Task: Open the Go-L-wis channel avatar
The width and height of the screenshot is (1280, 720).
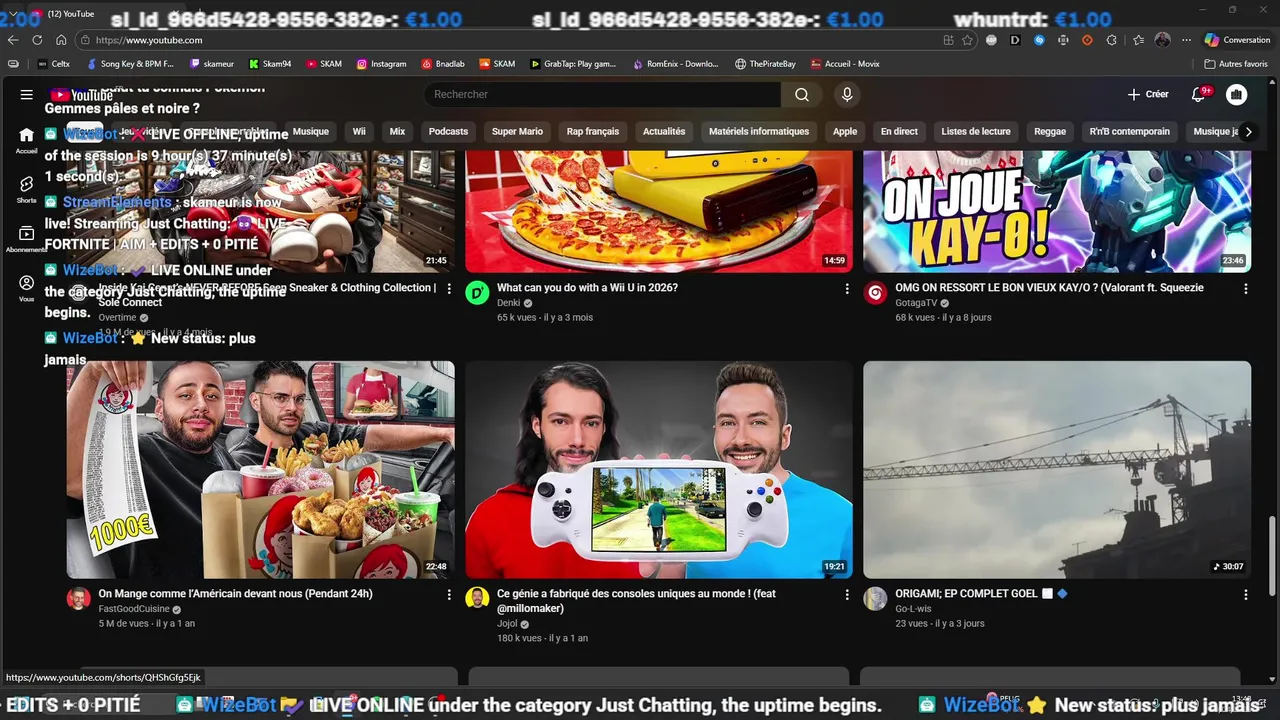Action: click(x=875, y=598)
